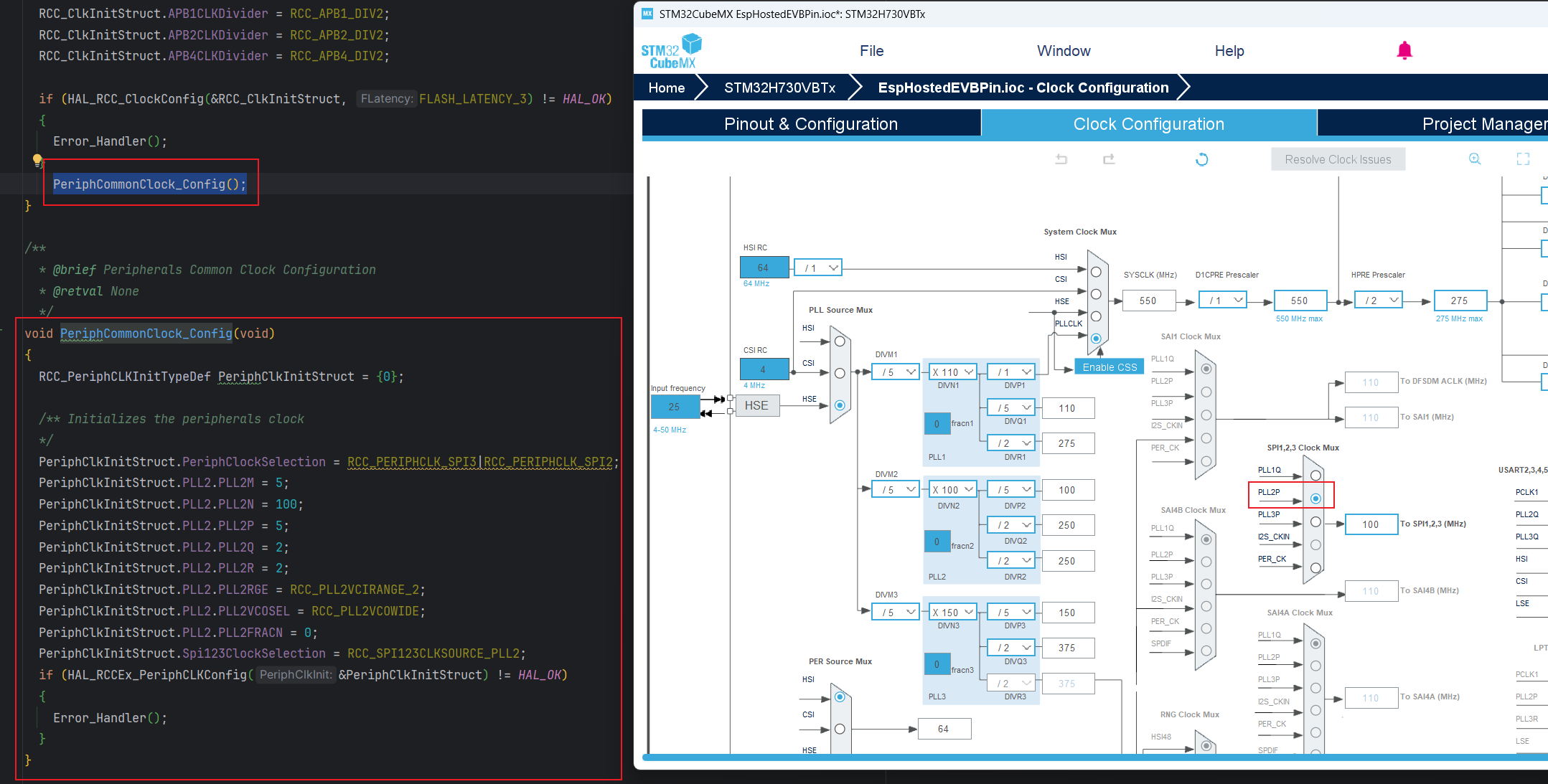Click the undo arrow in clock toolbar
Screen dimensions: 1548x784
1061,159
